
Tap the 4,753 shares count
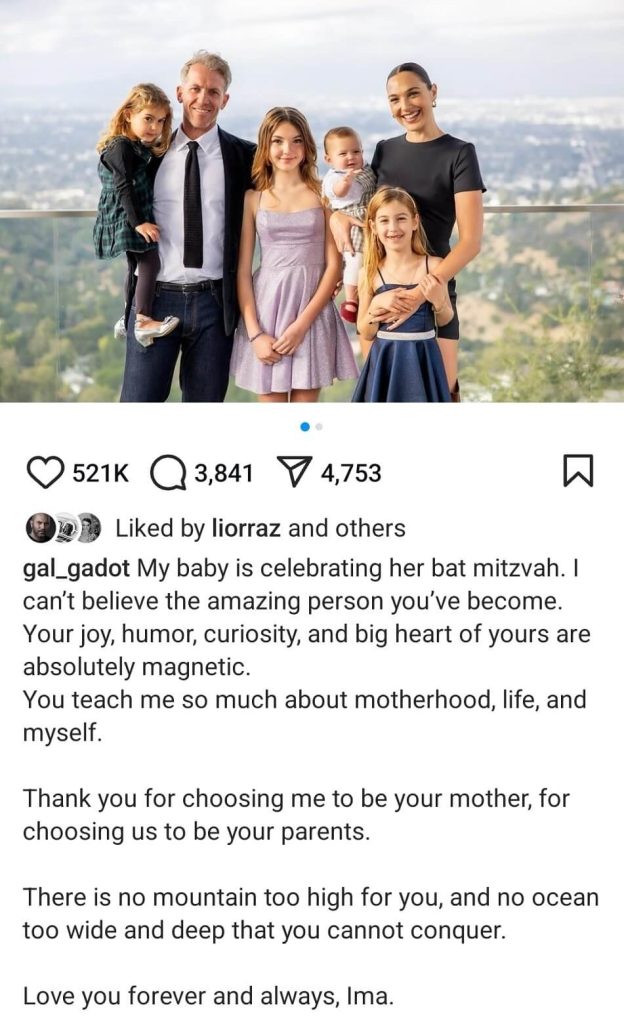point(351,473)
